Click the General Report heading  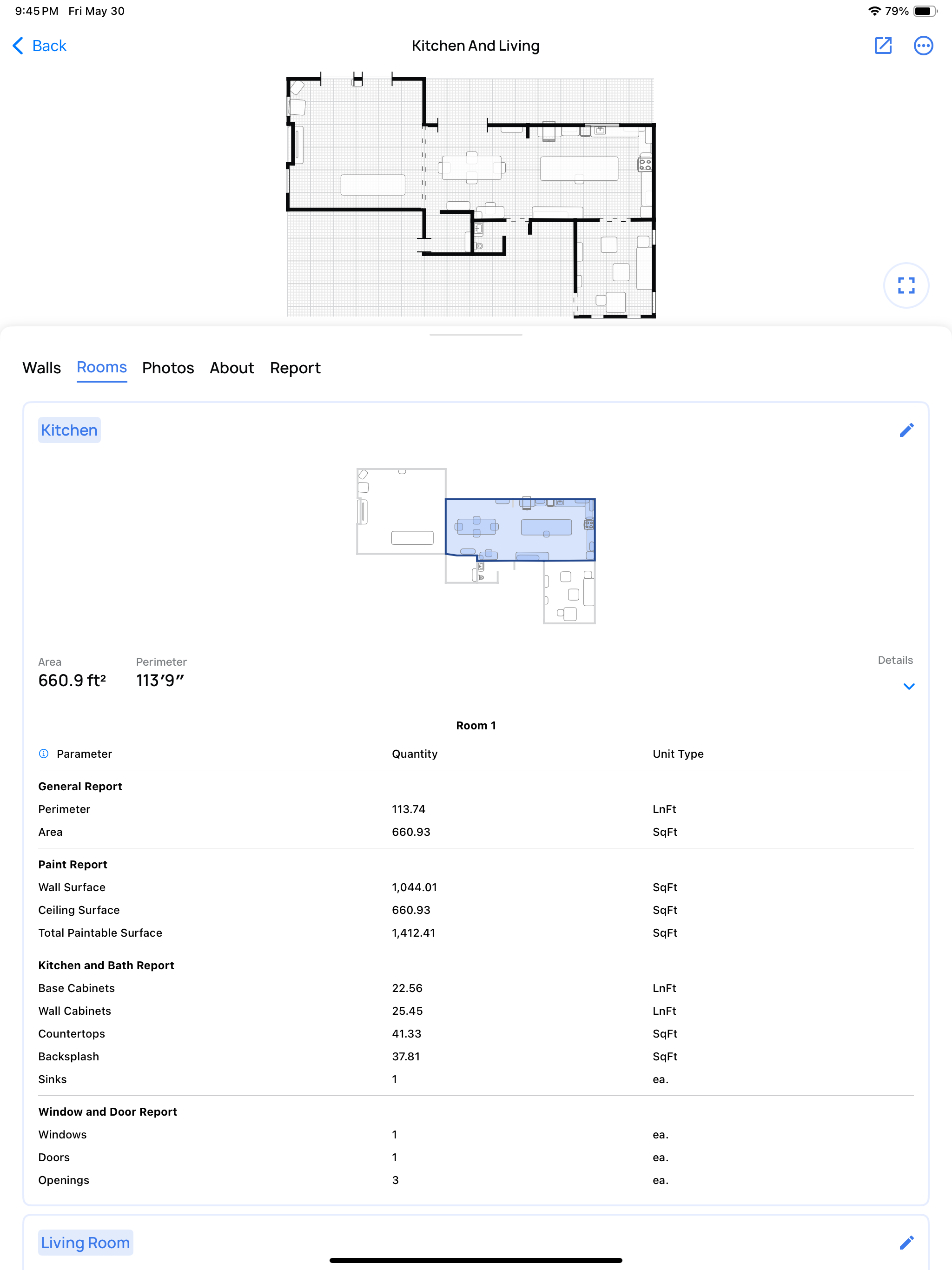[80, 786]
